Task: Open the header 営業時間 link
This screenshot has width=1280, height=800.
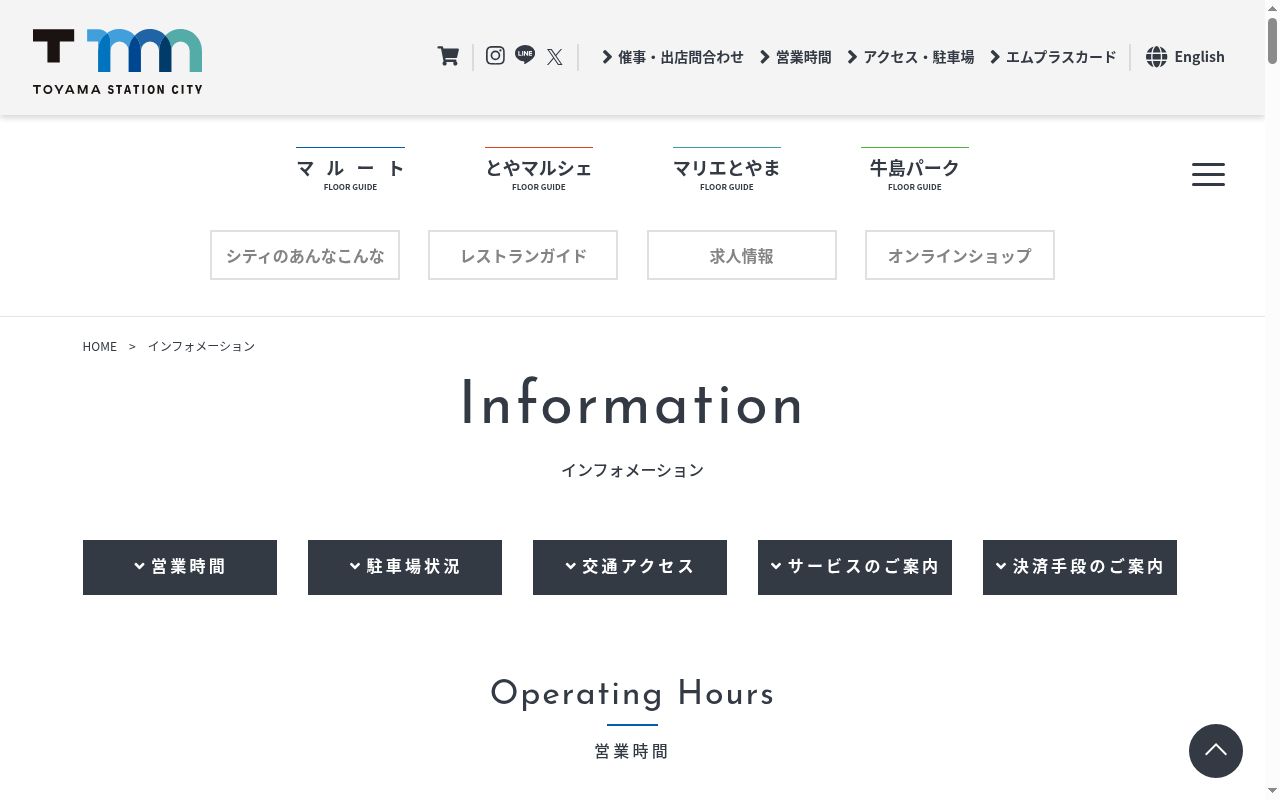Action: point(796,57)
